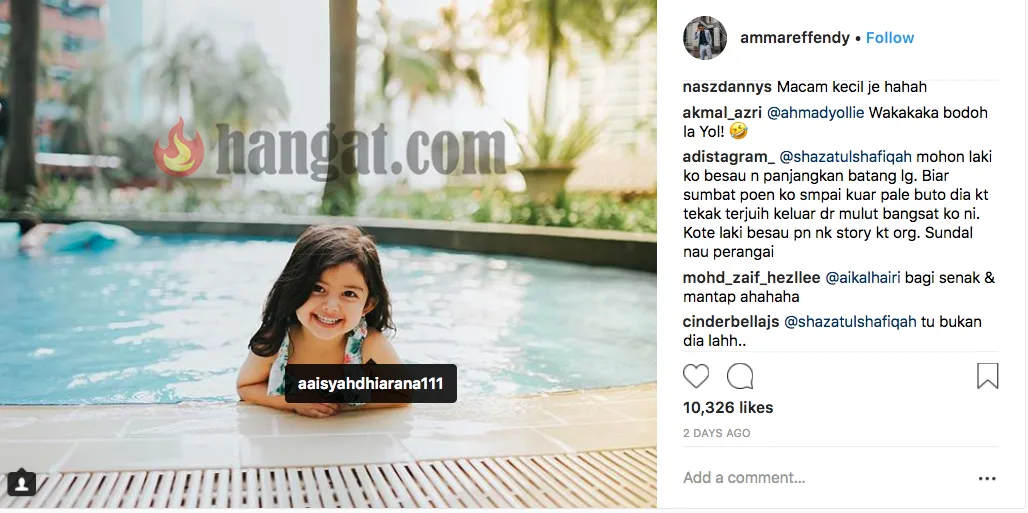Open naszdannys commenter profile

click(x=728, y=87)
